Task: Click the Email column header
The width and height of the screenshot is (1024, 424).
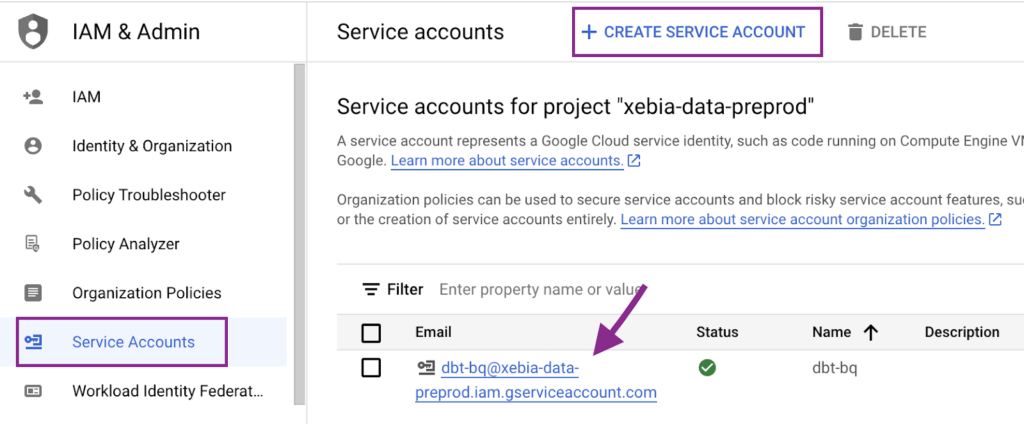Action: [433, 332]
